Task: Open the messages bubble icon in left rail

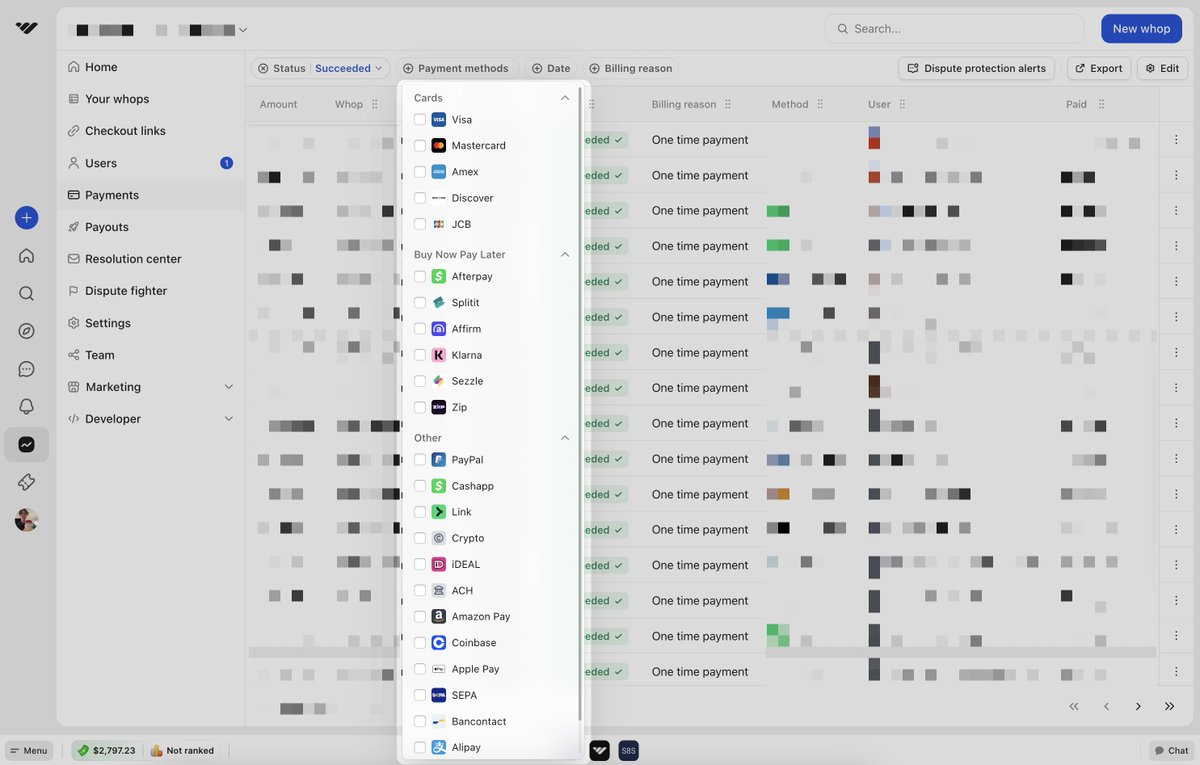Action: [x=27, y=369]
